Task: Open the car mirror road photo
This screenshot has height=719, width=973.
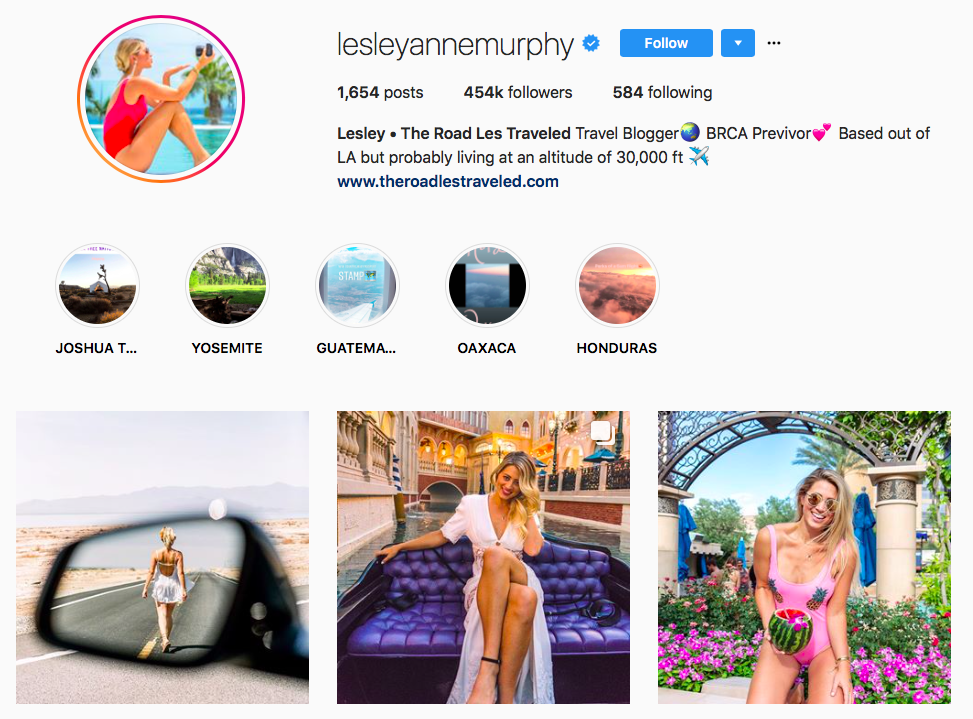Action: (x=163, y=557)
